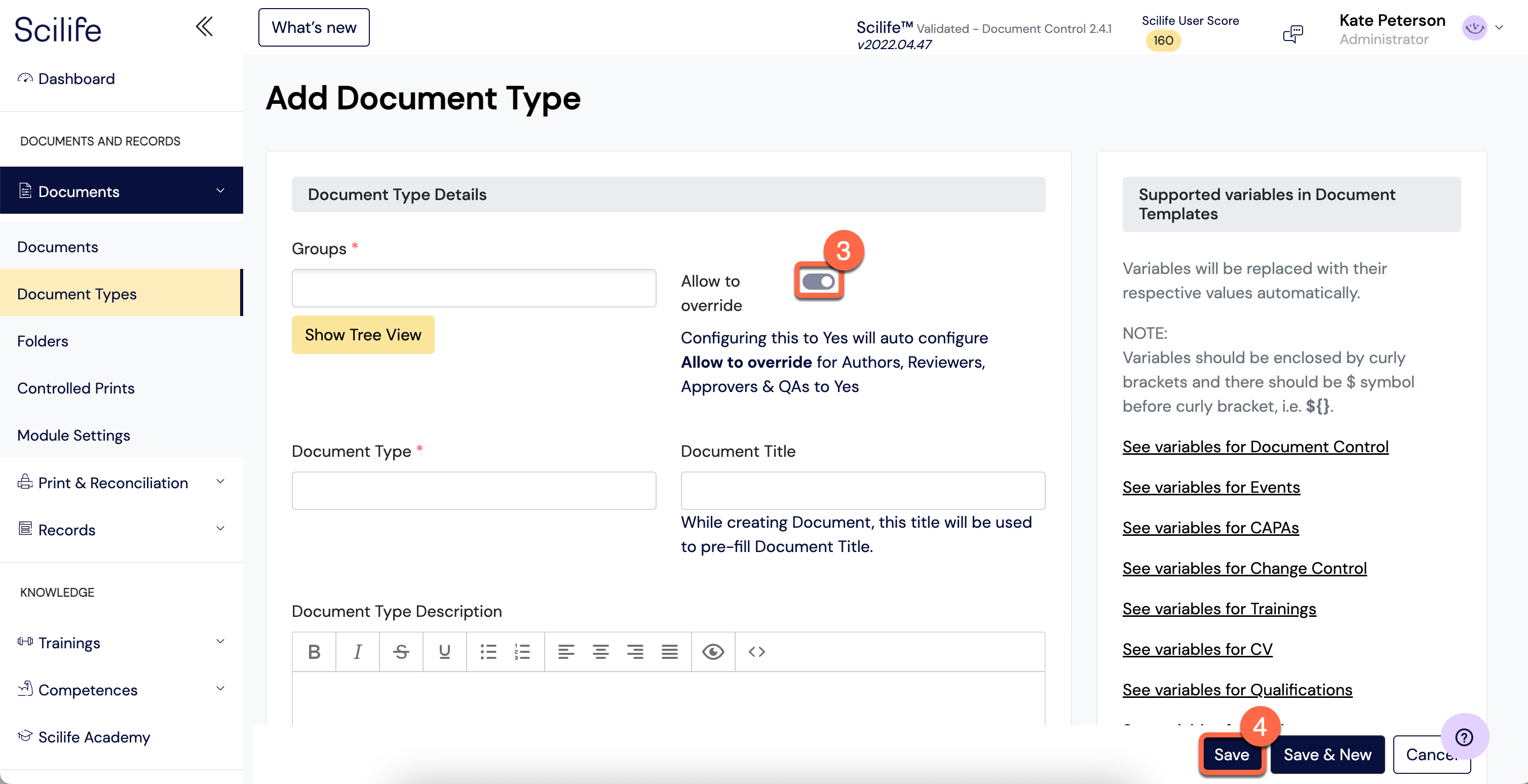Open See variables for Document Control link

click(1255, 447)
